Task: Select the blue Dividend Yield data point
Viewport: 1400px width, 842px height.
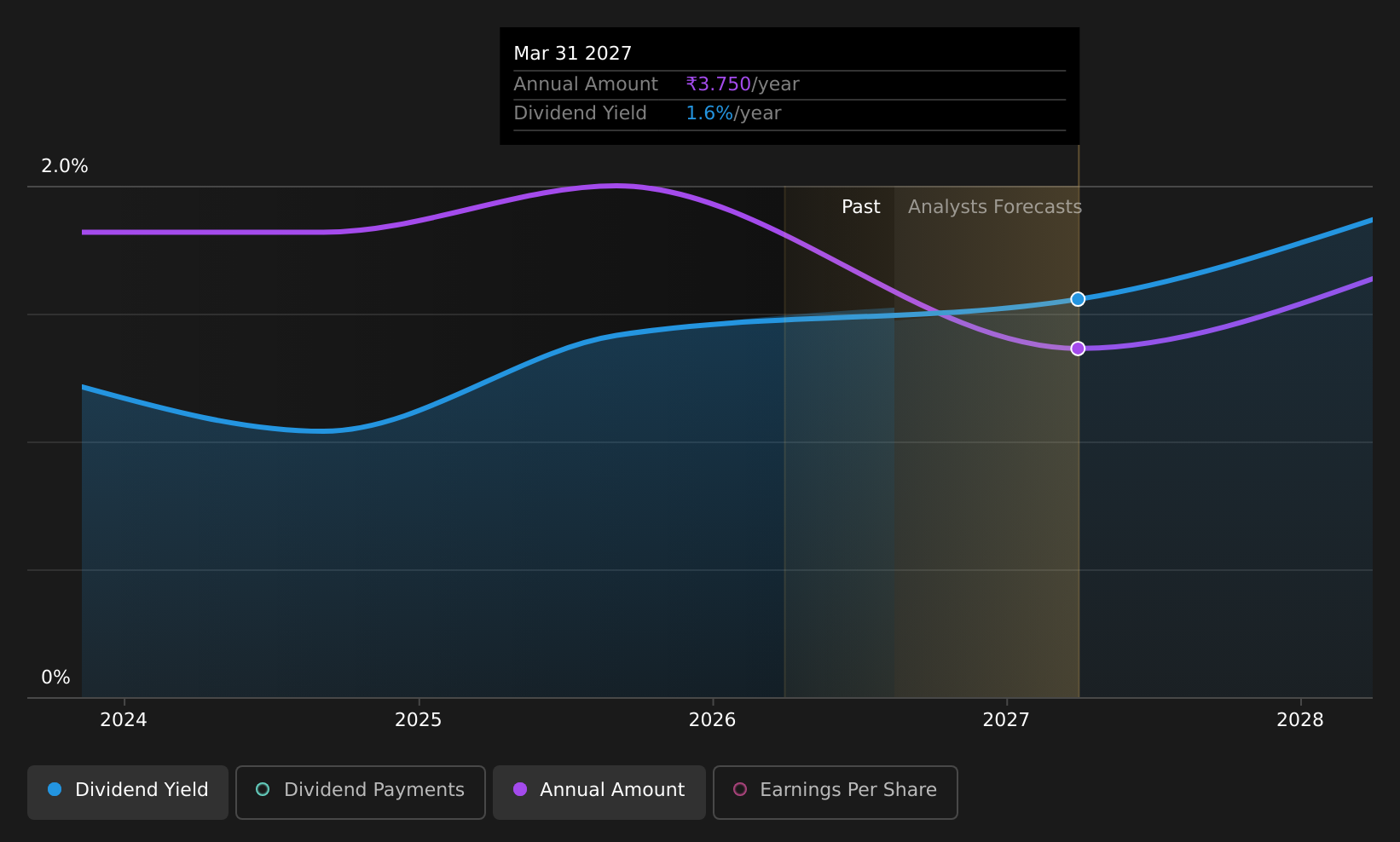Action: (x=1078, y=299)
